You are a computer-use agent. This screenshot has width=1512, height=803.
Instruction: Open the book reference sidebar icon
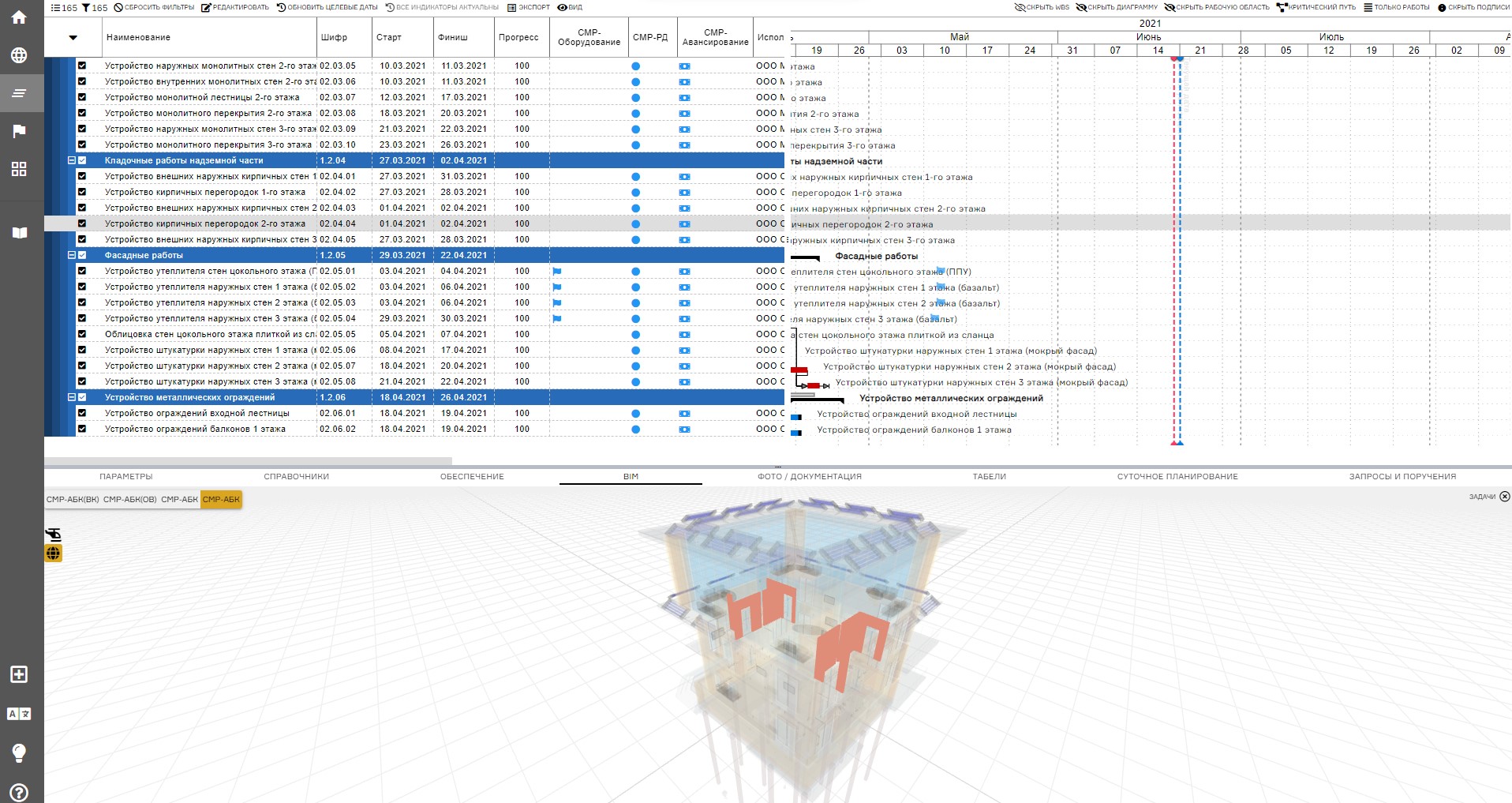click(x=19, y=233)
